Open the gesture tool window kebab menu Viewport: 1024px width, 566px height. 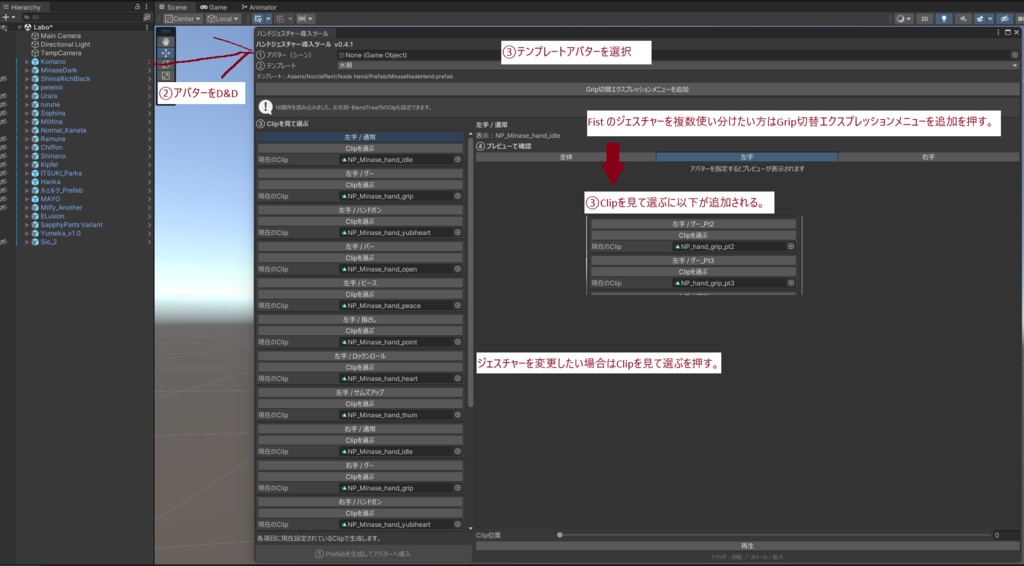click(x=999, y=32)
